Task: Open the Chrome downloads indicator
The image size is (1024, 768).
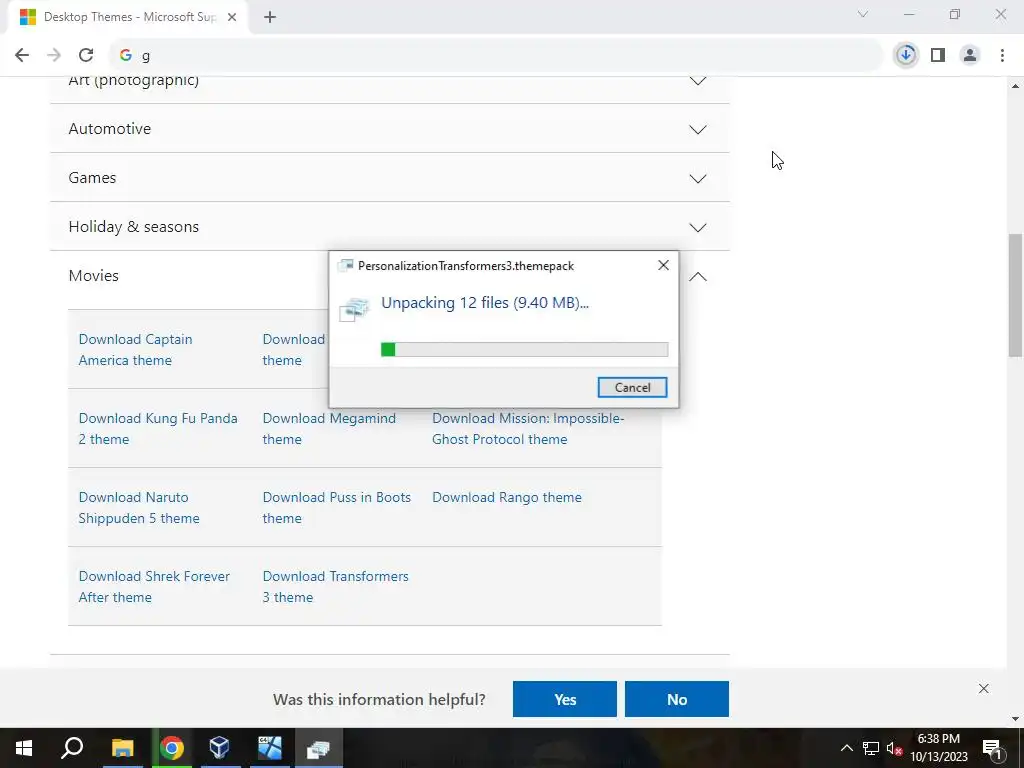Action: [906, 56]
